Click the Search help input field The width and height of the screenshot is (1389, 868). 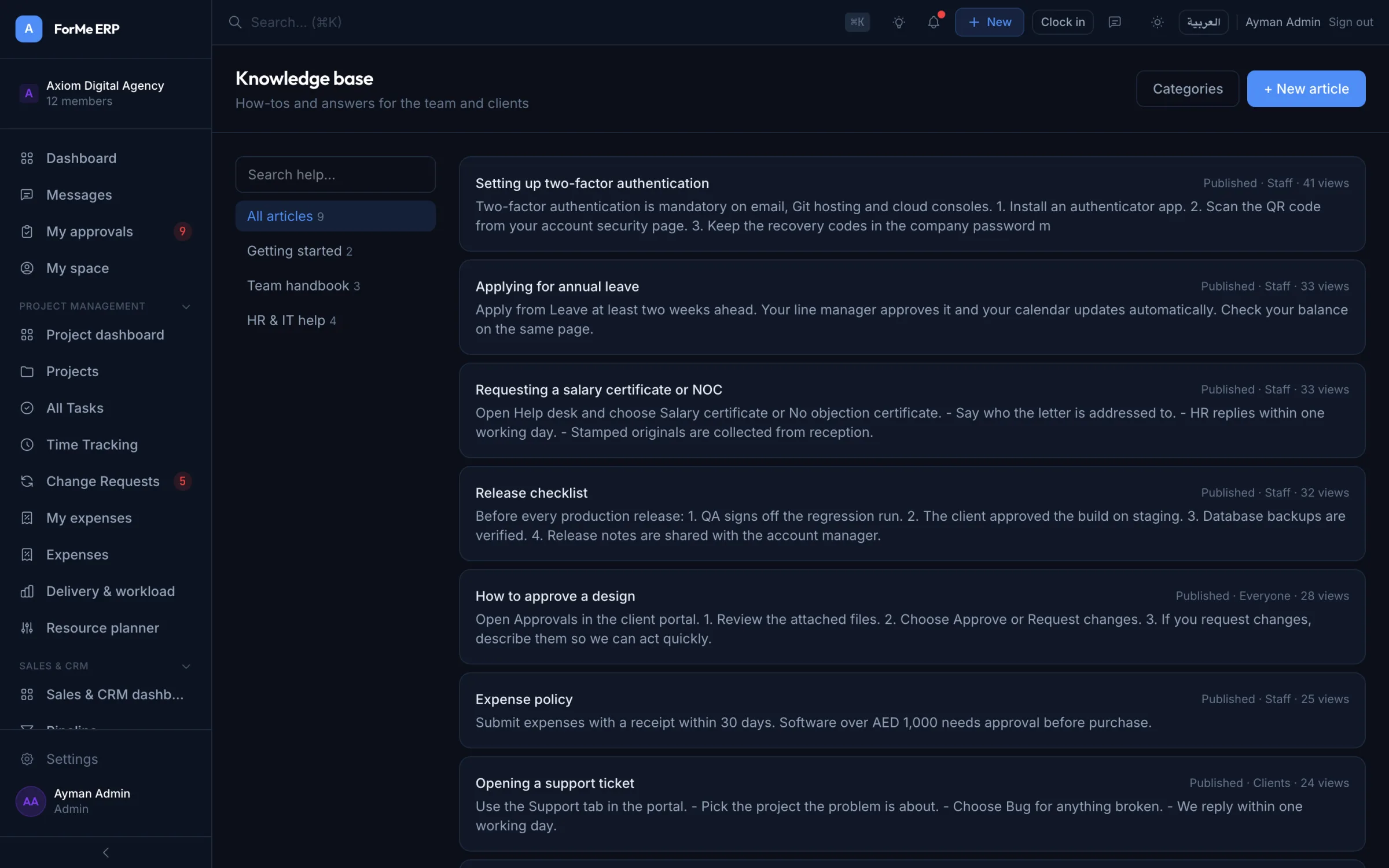pyautogui.click(x=335, y=174)
